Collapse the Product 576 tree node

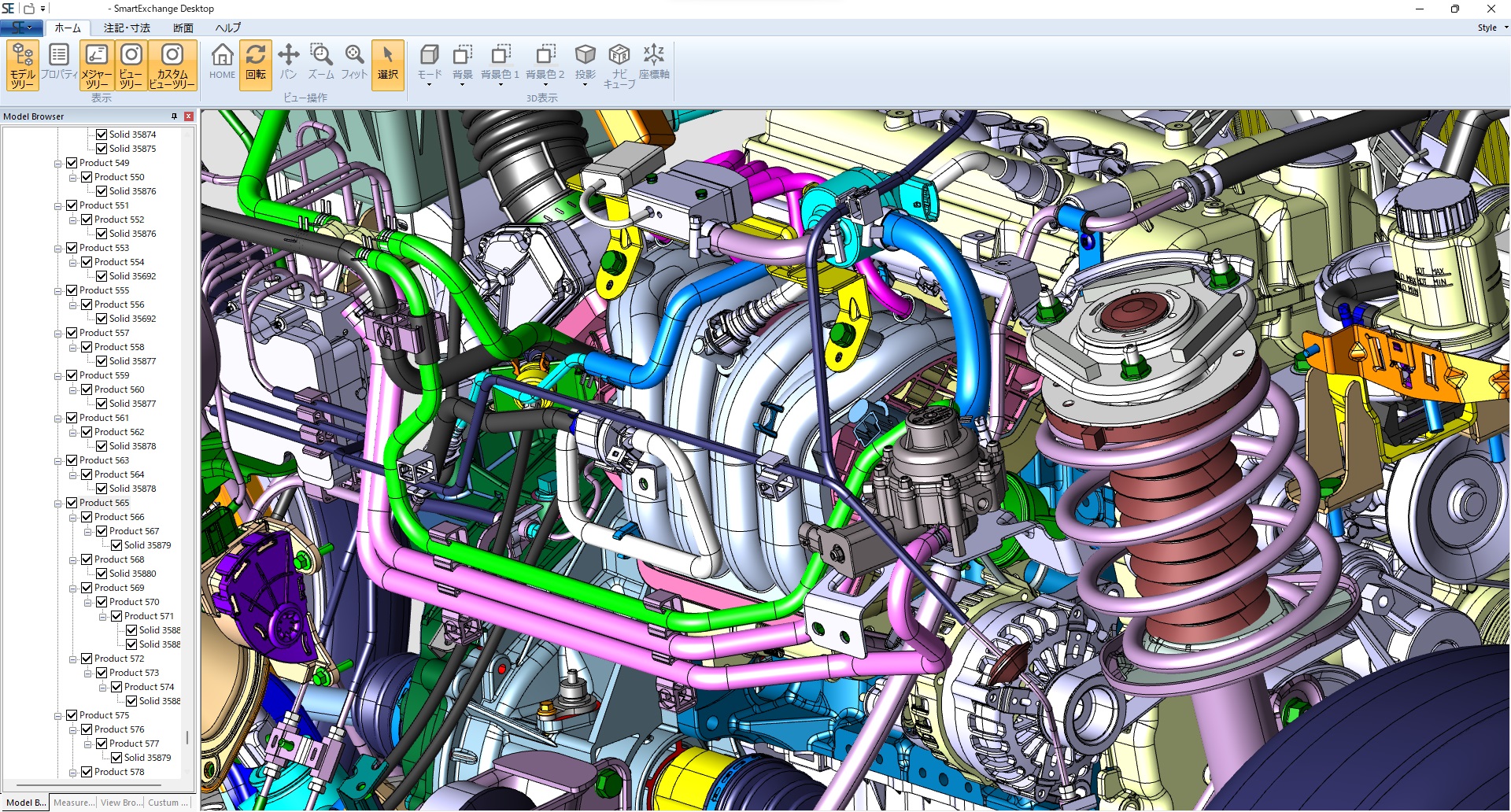pyautogui.click(x=72, y=730)
